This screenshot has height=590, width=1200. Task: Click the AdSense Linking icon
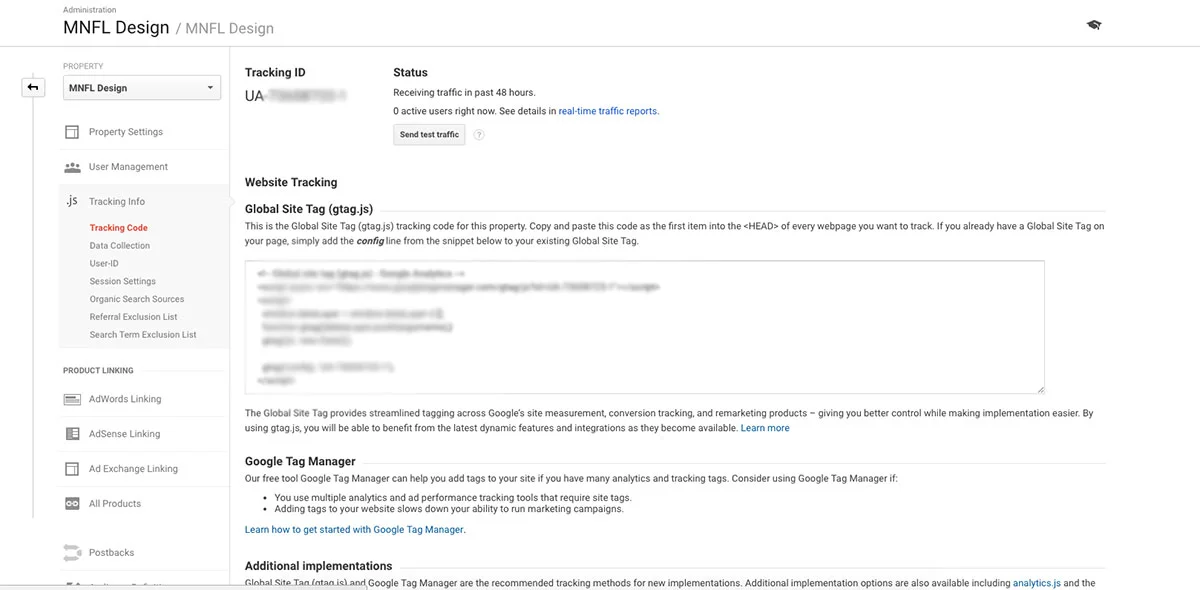[72, 434]
